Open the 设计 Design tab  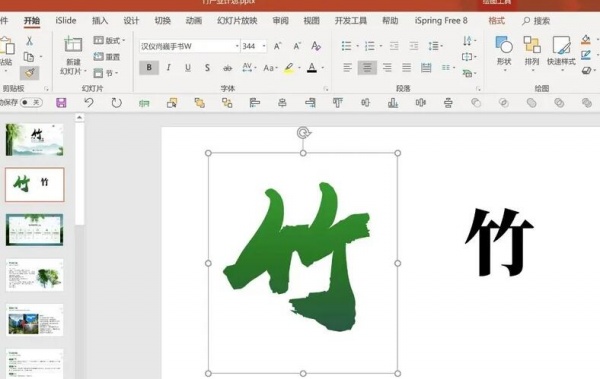131,21
